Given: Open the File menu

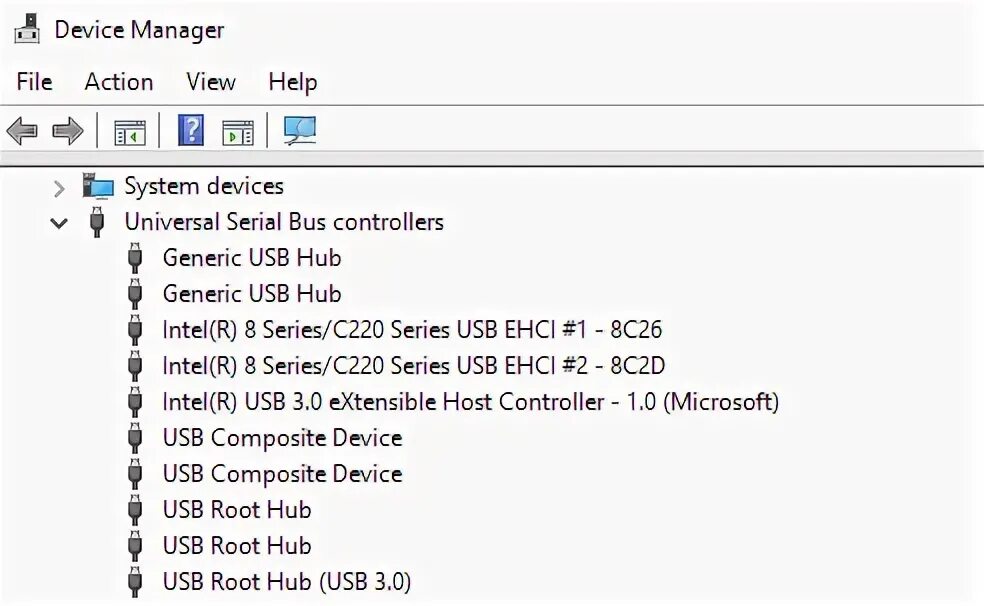Looking at the screenshot, I should click(x=34, y=82).
